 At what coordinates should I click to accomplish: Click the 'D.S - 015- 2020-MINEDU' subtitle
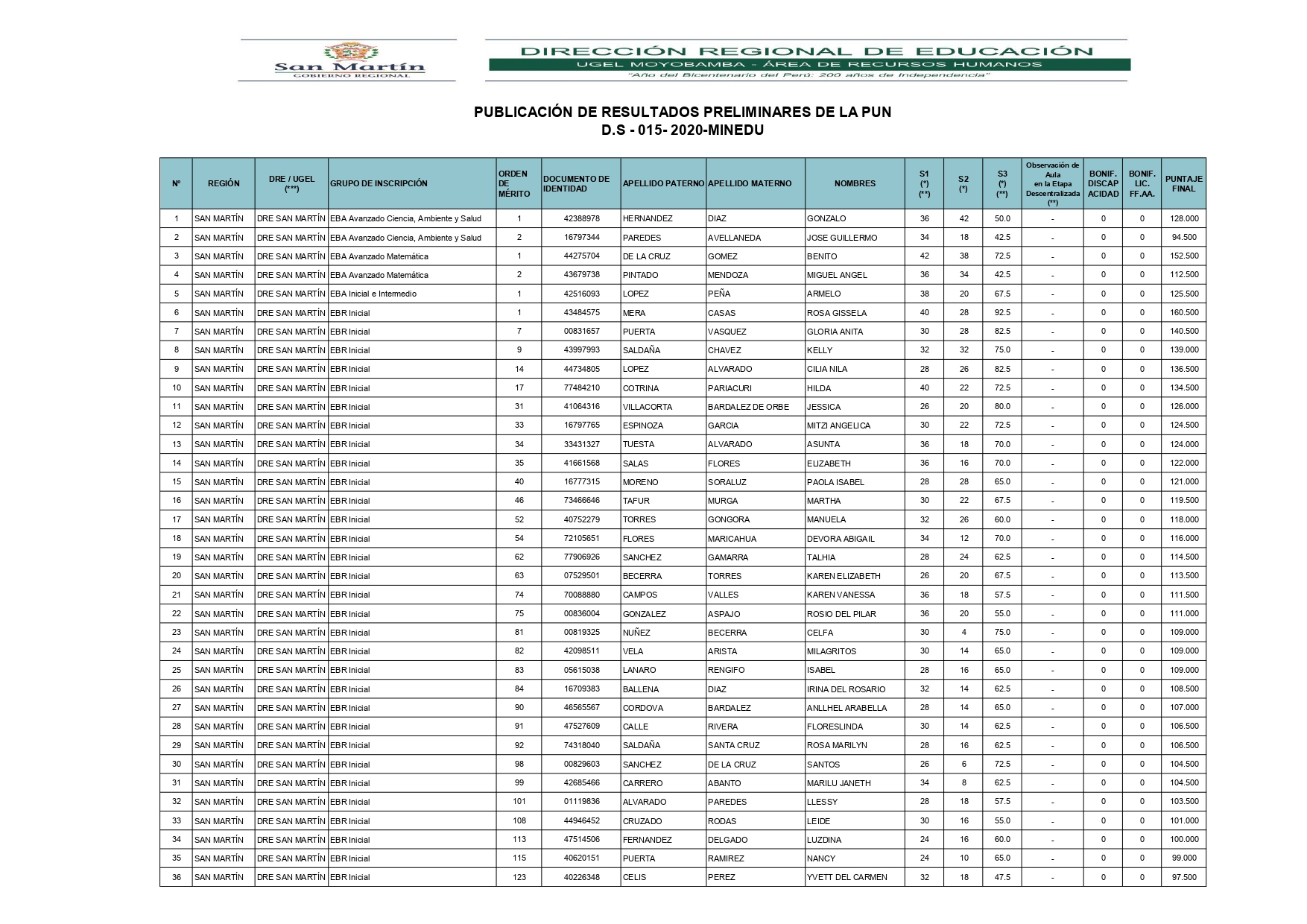pos(683,130)
